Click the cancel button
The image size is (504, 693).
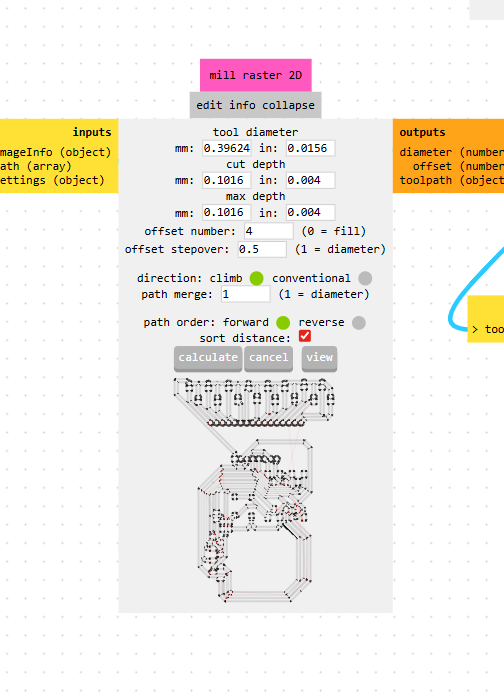[x=268, y=358]
